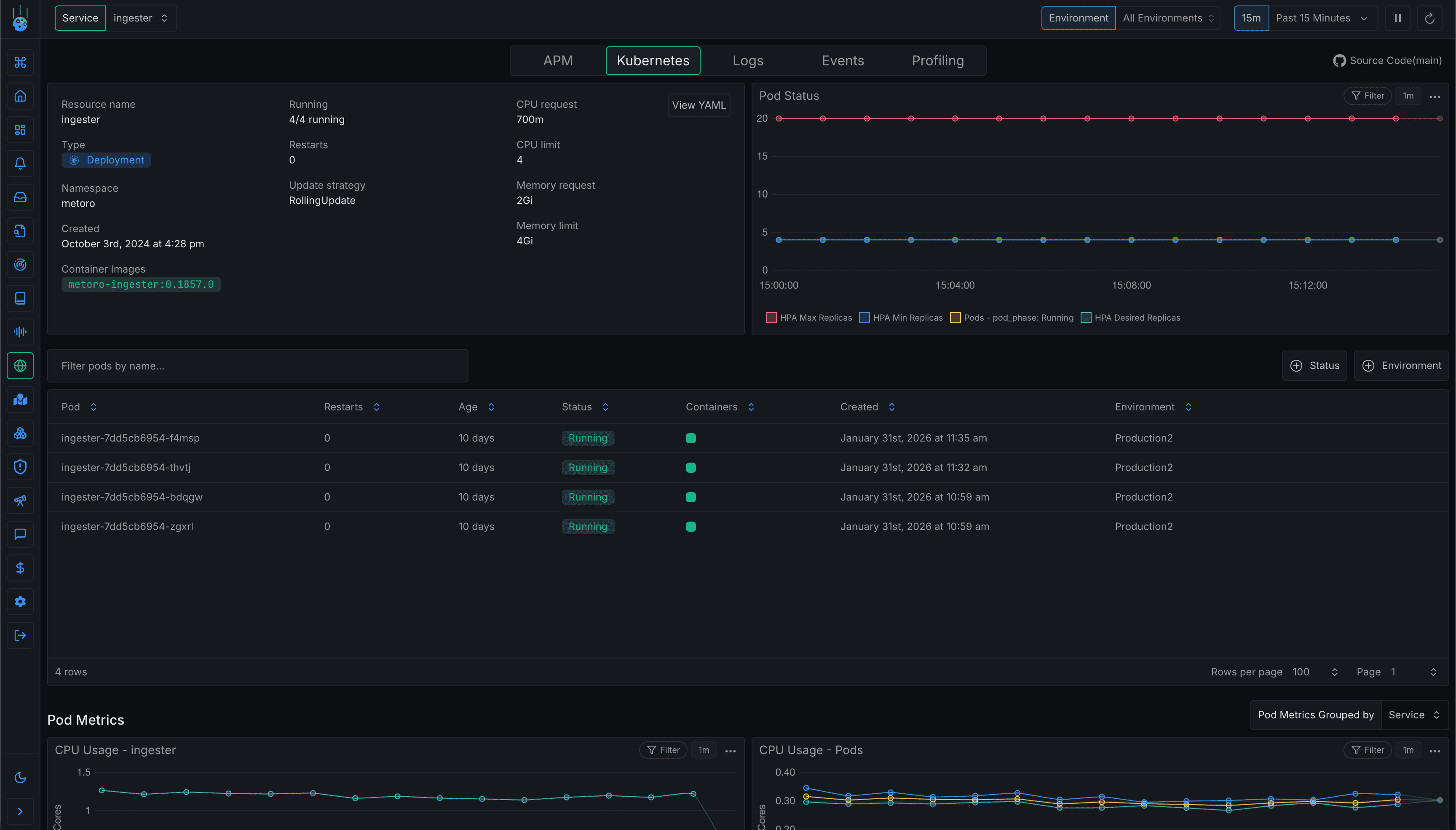The image size is (1456, 830).
Task: Click the View YAML button
Action: pos(699,105)
